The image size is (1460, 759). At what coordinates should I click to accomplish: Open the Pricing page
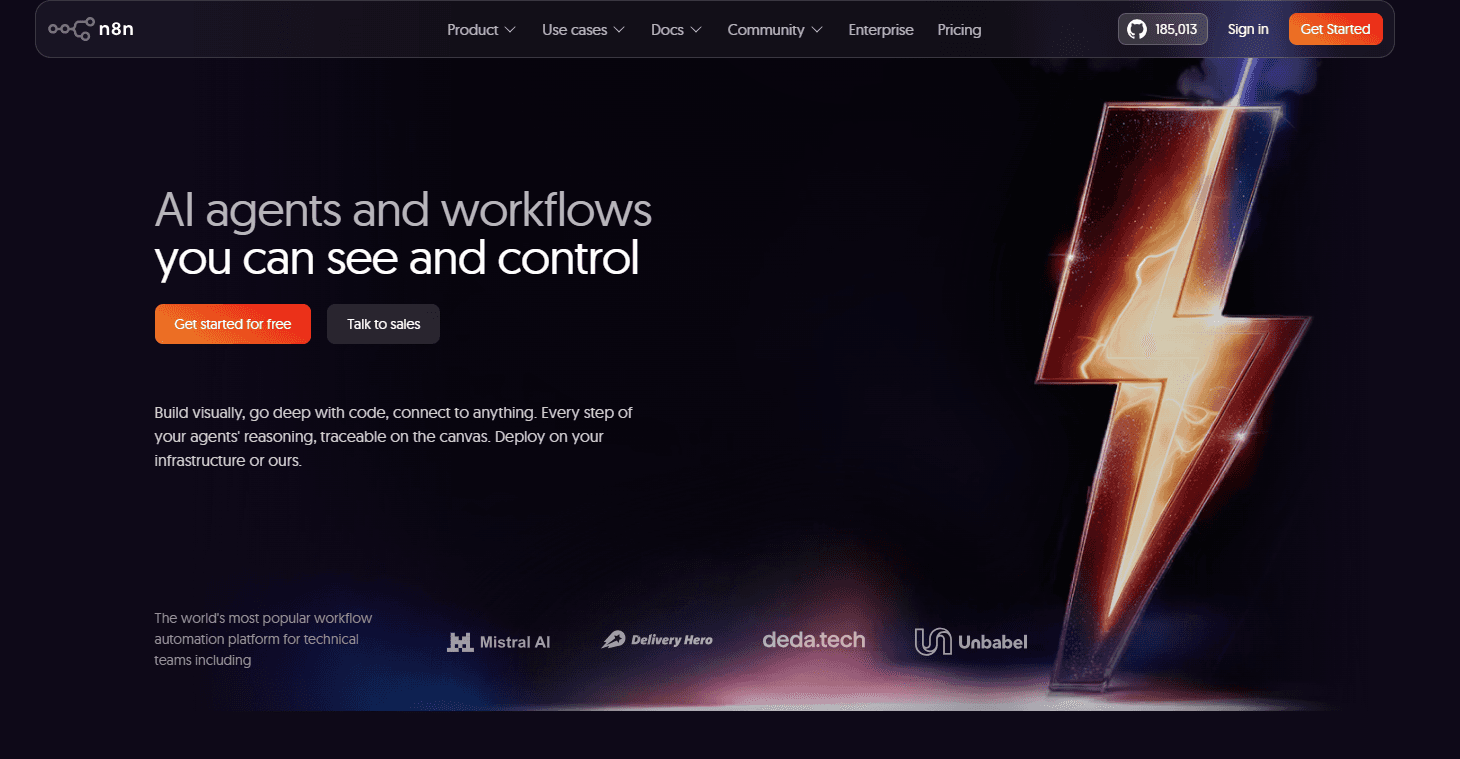(959, 30)
